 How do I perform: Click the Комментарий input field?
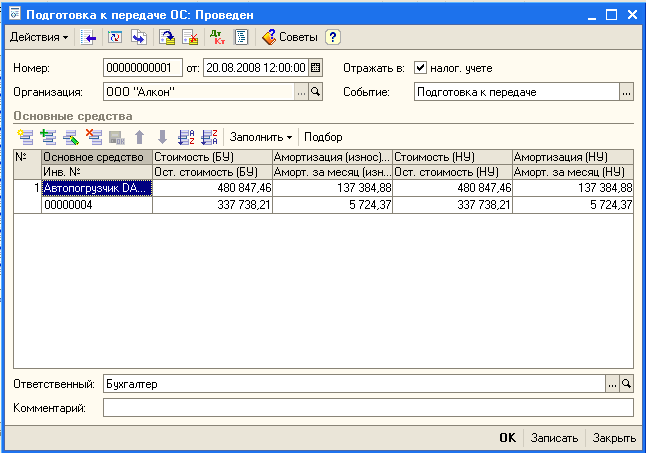(368, 407)
